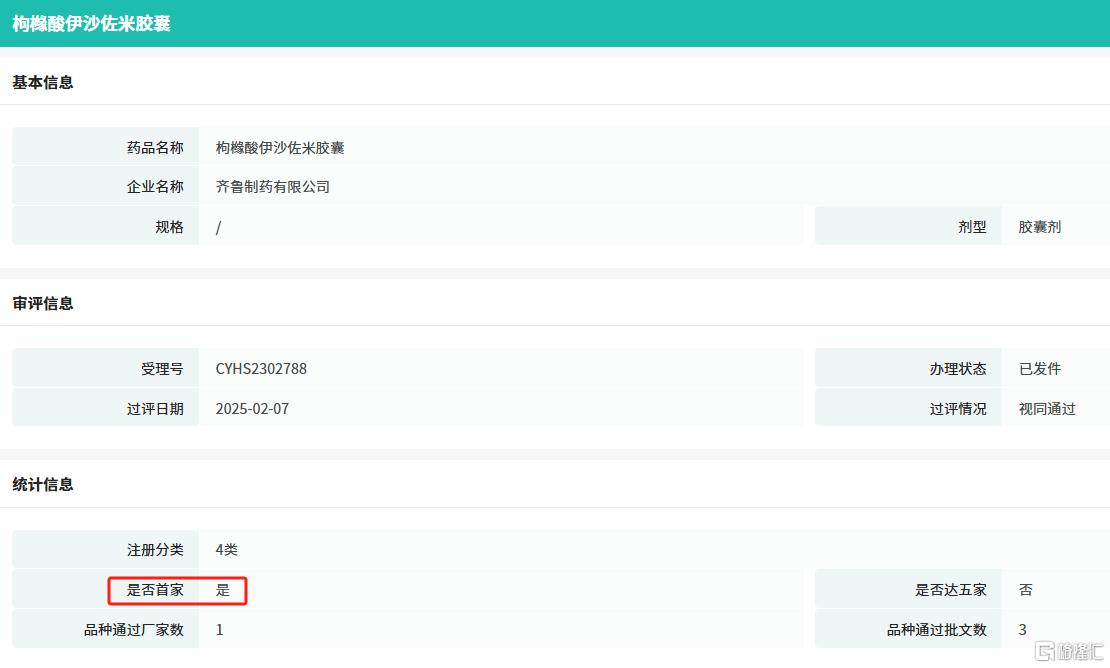Viewport: 1110px width, 668px height.
Task: Click the 注册分类 field label
Action: tap(155, 550)
